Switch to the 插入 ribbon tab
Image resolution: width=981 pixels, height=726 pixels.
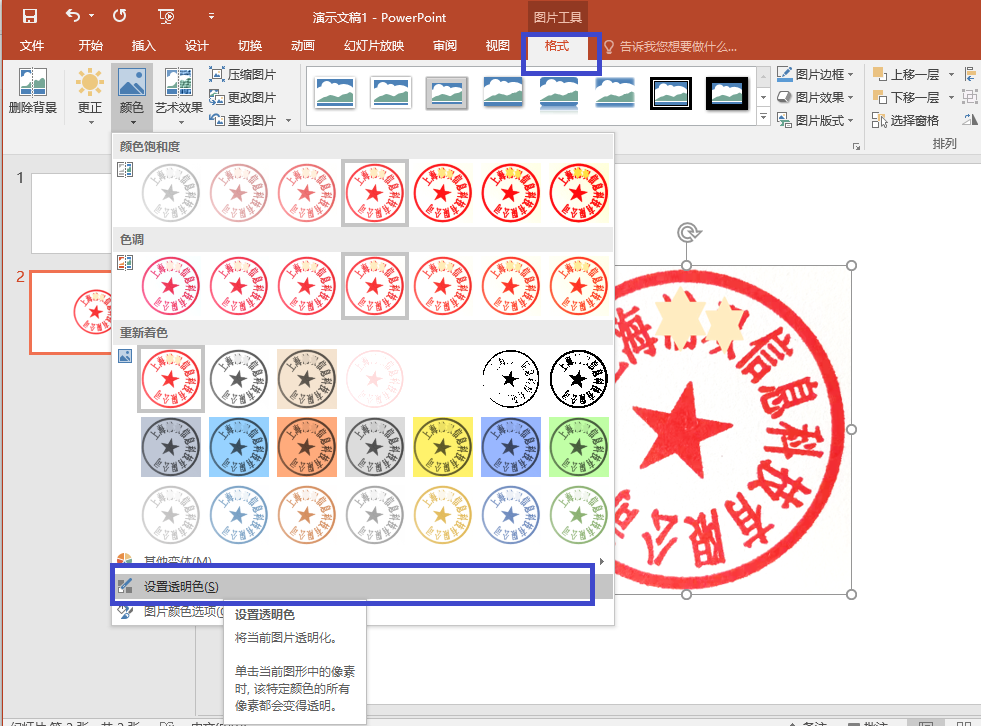point(143,46)
